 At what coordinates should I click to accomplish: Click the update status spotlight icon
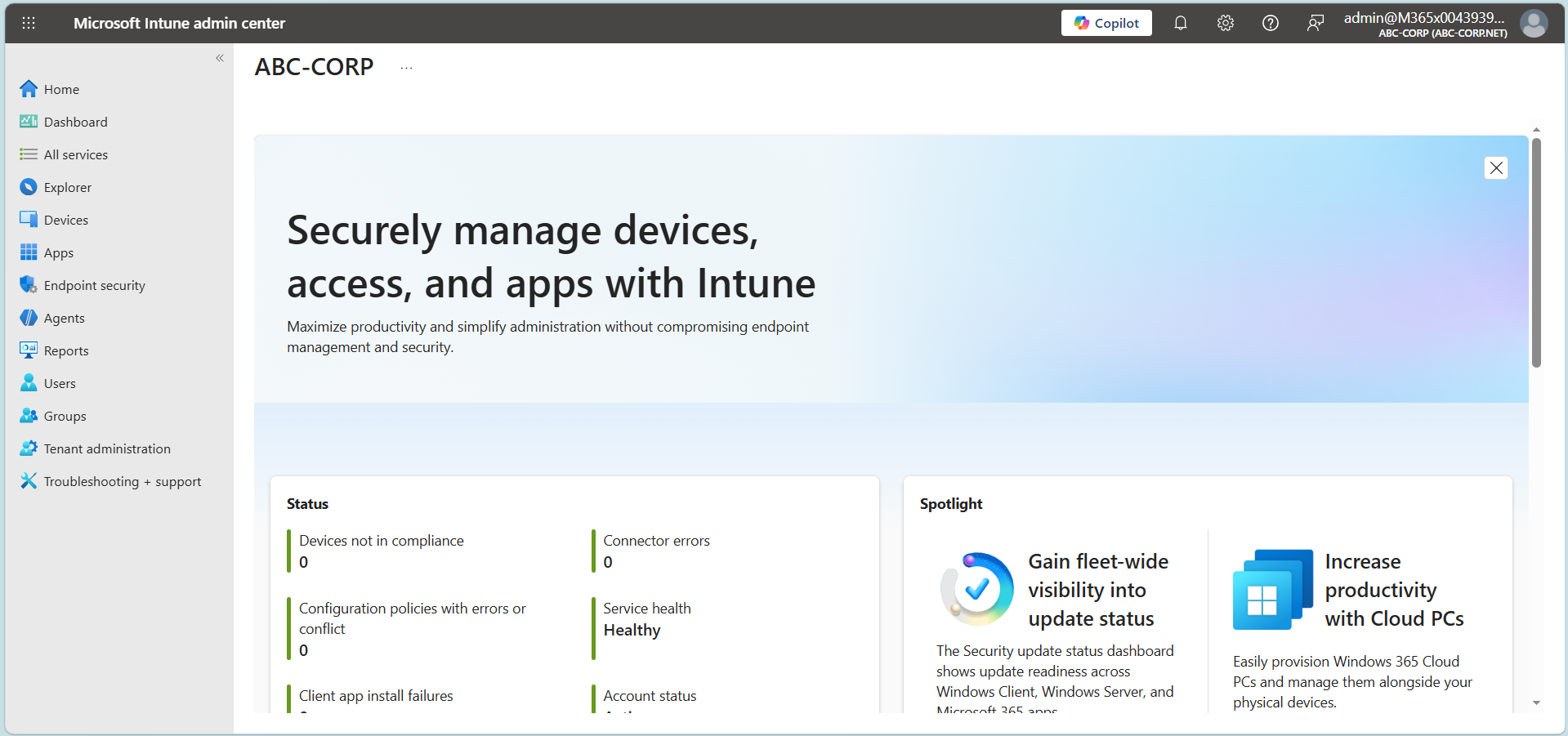977,589
